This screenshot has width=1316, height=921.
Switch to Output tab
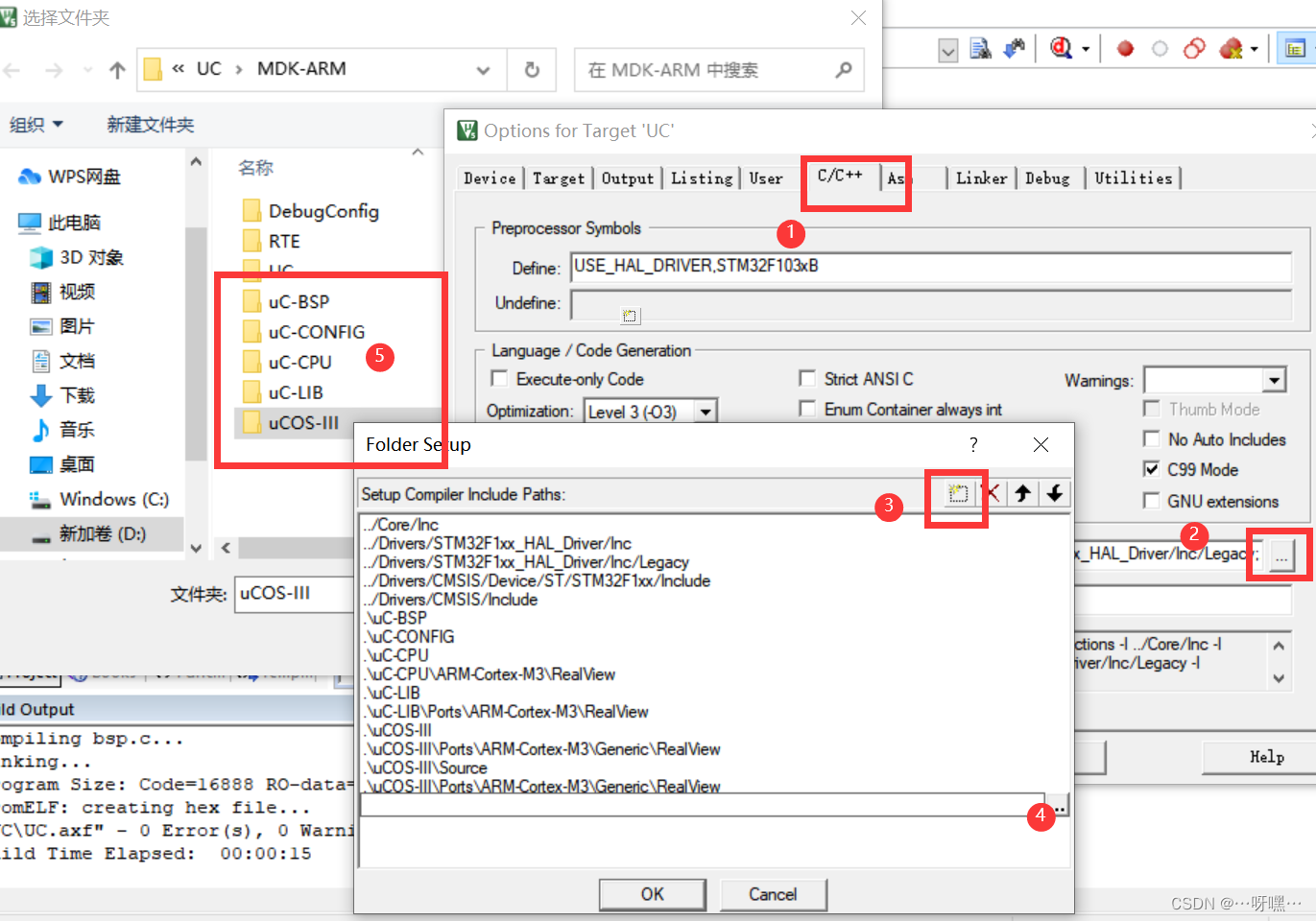628,178
